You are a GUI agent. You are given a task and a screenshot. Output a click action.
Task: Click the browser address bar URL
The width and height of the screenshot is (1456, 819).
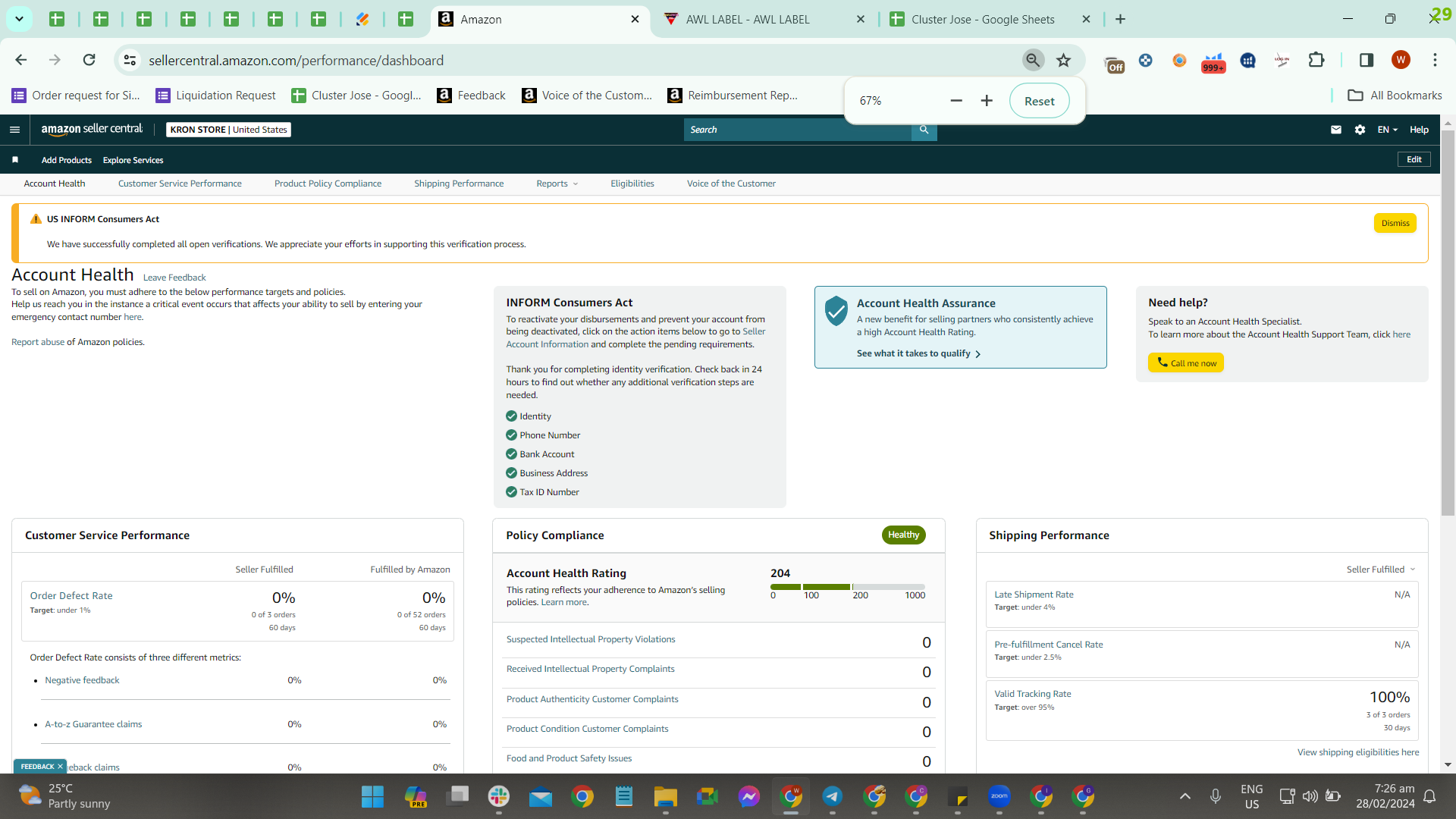tap(296, 60)
